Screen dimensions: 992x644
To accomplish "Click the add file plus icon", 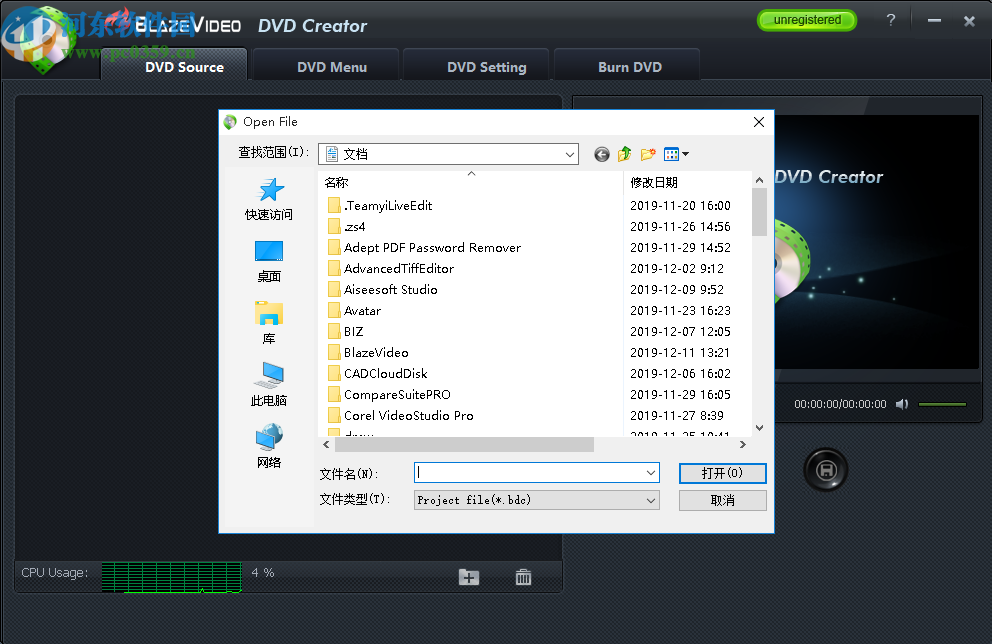I will pos(468,577).
